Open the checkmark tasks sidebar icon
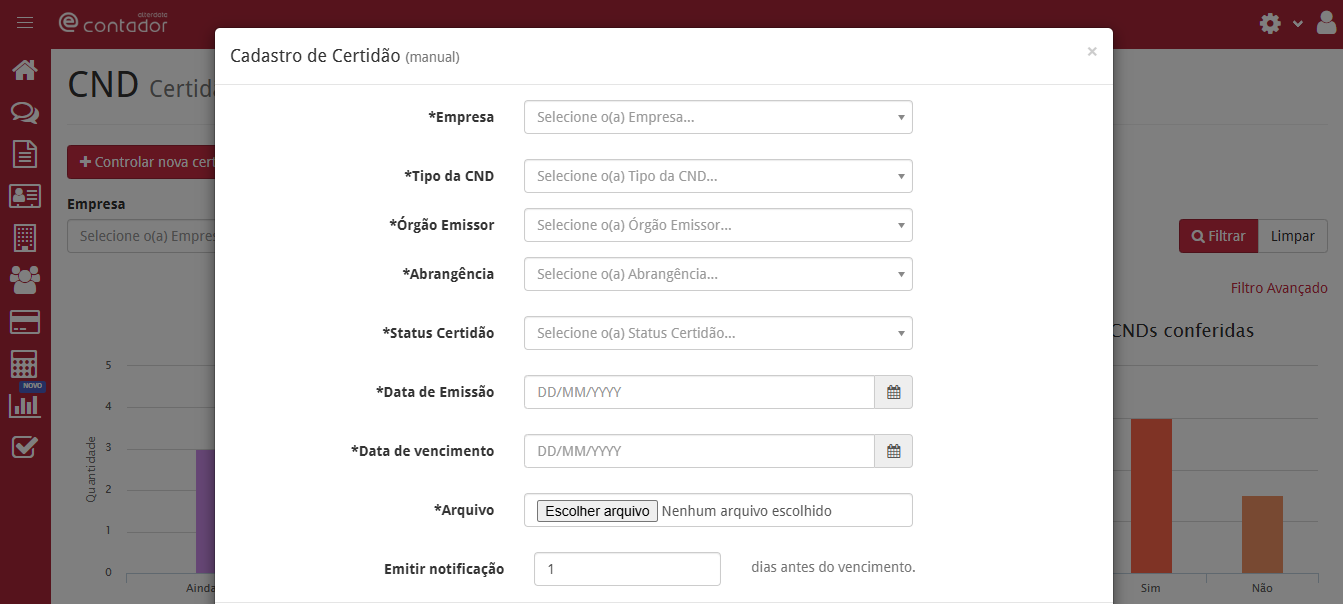The height and width of the screenshot is (604, 1343). pos(25,447)
